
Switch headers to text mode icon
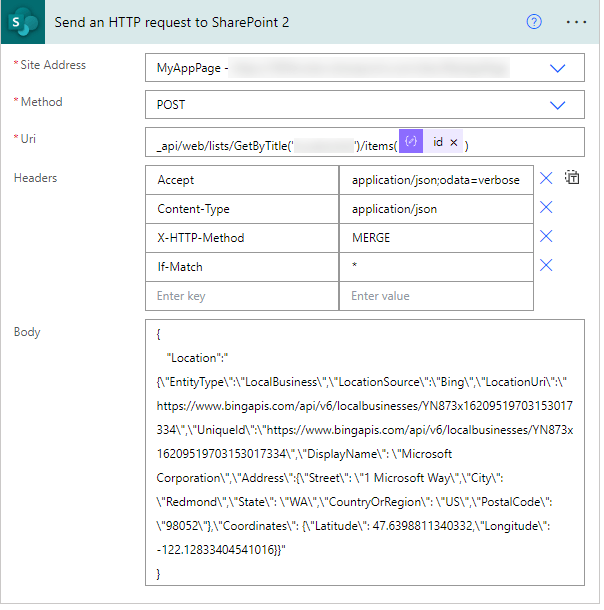click(x=572, y=178)
